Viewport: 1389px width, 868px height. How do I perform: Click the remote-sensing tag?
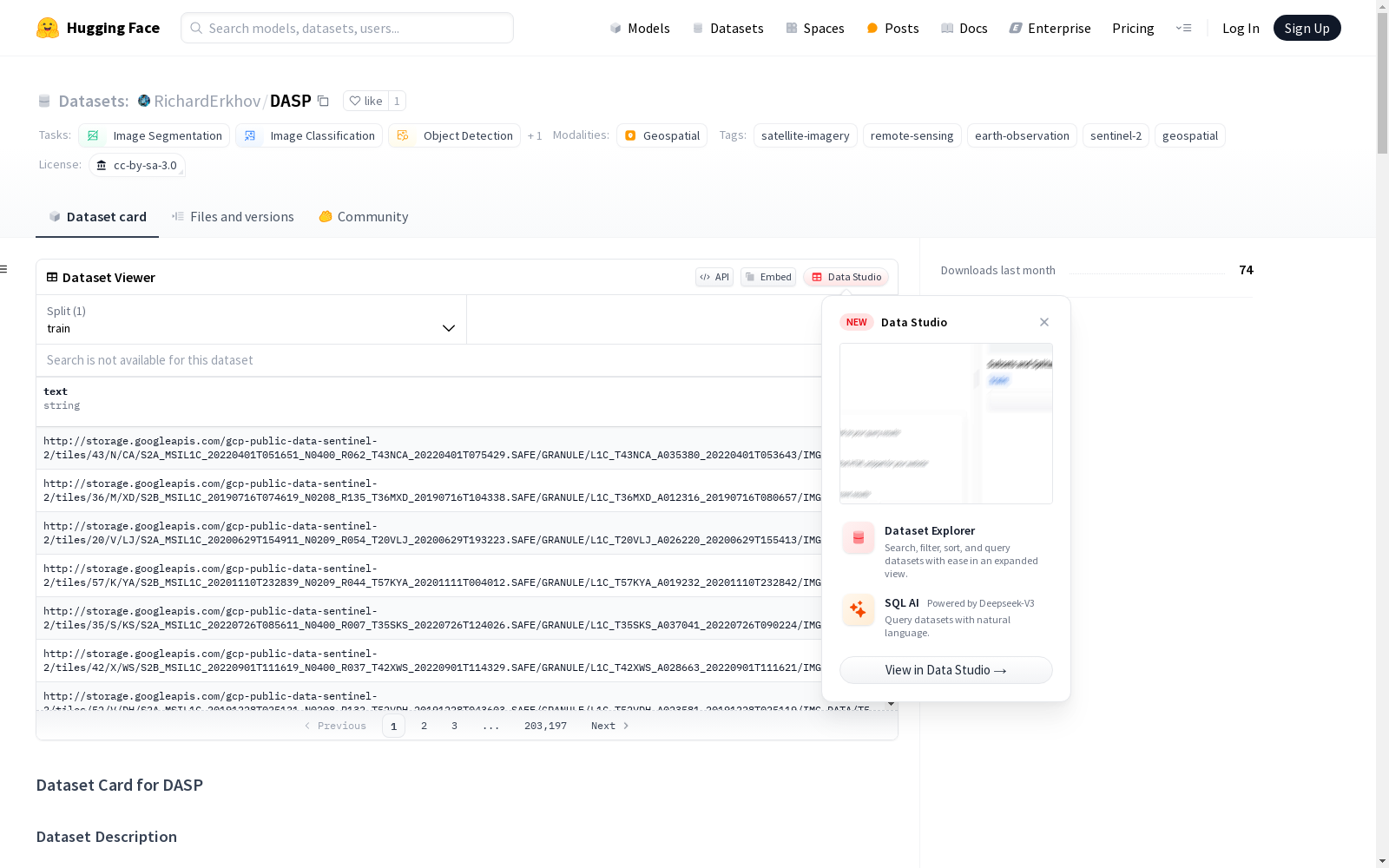click(x=912, y=135)
